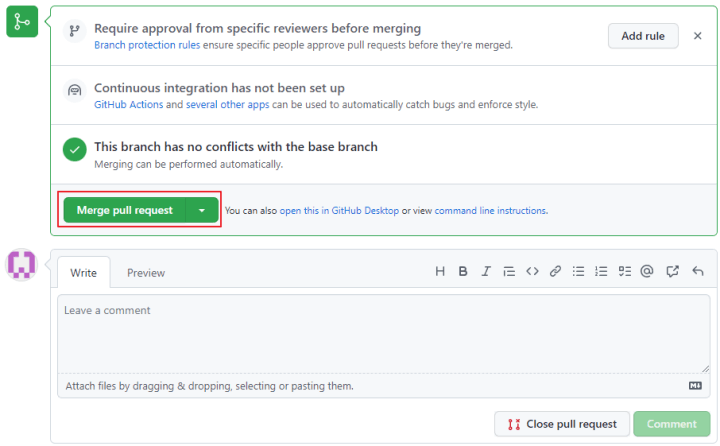Click Close pull request button

(562, 424)
